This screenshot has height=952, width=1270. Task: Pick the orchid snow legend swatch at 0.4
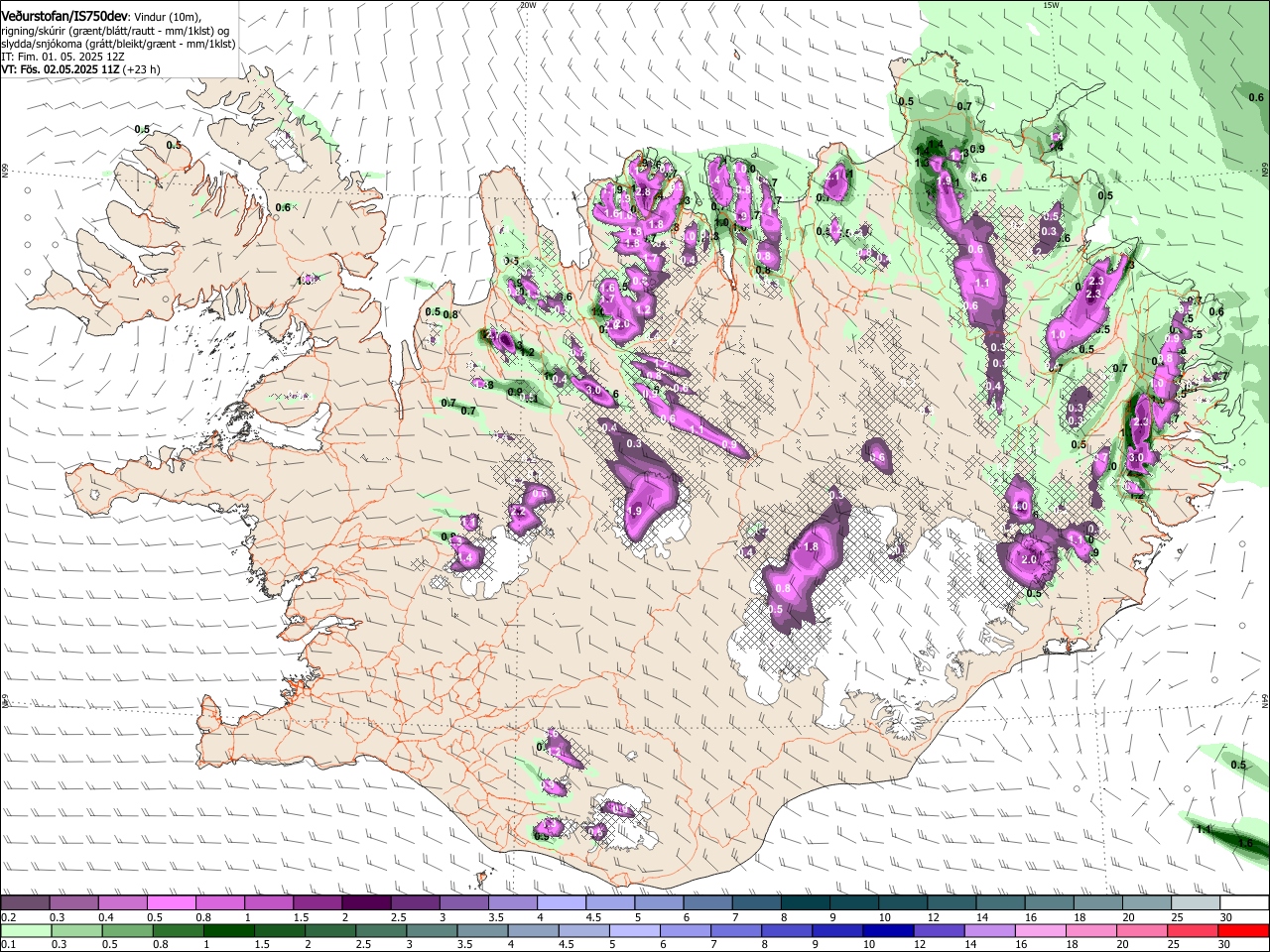coord(121,903)
